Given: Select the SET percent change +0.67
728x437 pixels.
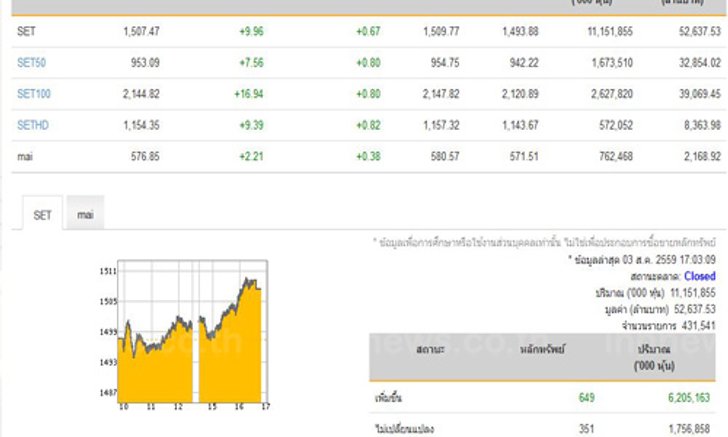Looking at the screenshot, I should tap(368, 31).
